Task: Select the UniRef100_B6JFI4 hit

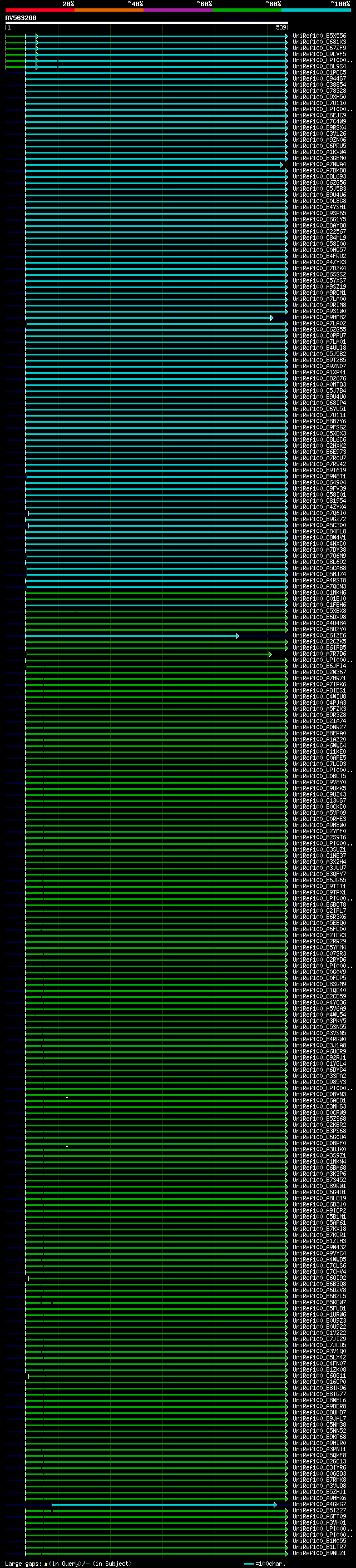Action: tap(319, 666)
